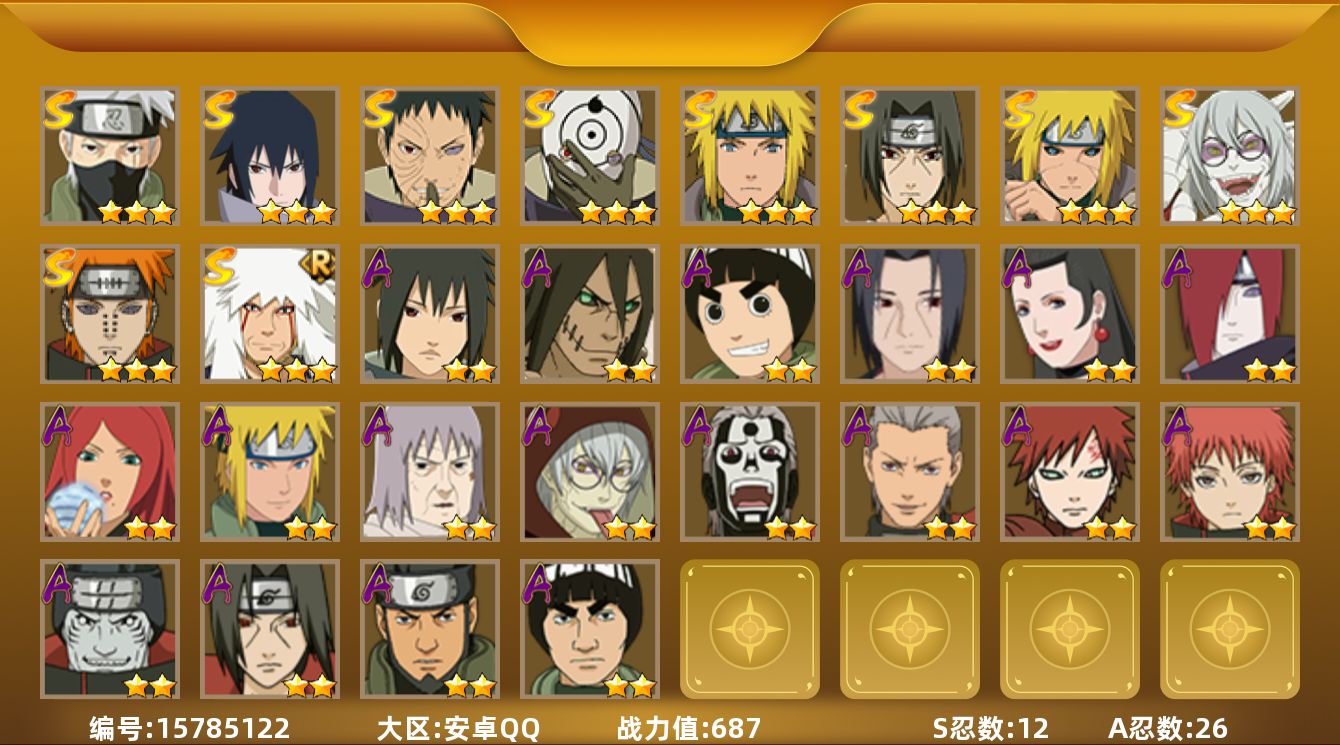This screenshot has height=745, width=1340.
Task: Select the white-haired ninja with R badge
Action: click(270, 314)
